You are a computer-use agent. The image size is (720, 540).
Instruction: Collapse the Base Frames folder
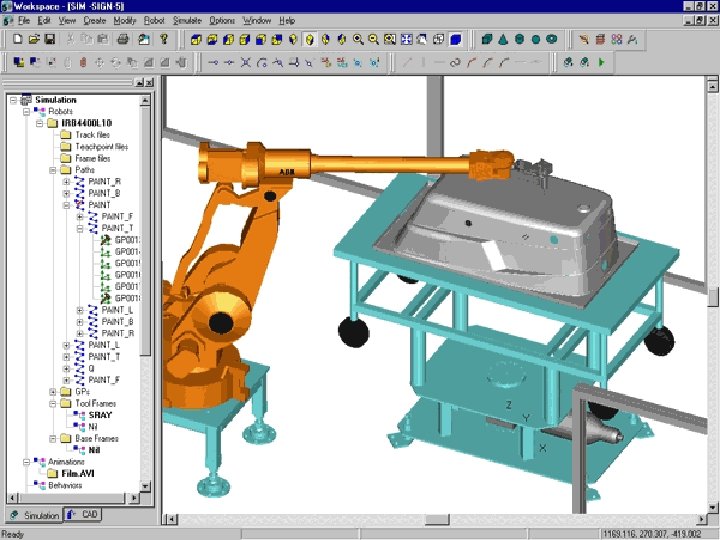[x=53, y=439]
